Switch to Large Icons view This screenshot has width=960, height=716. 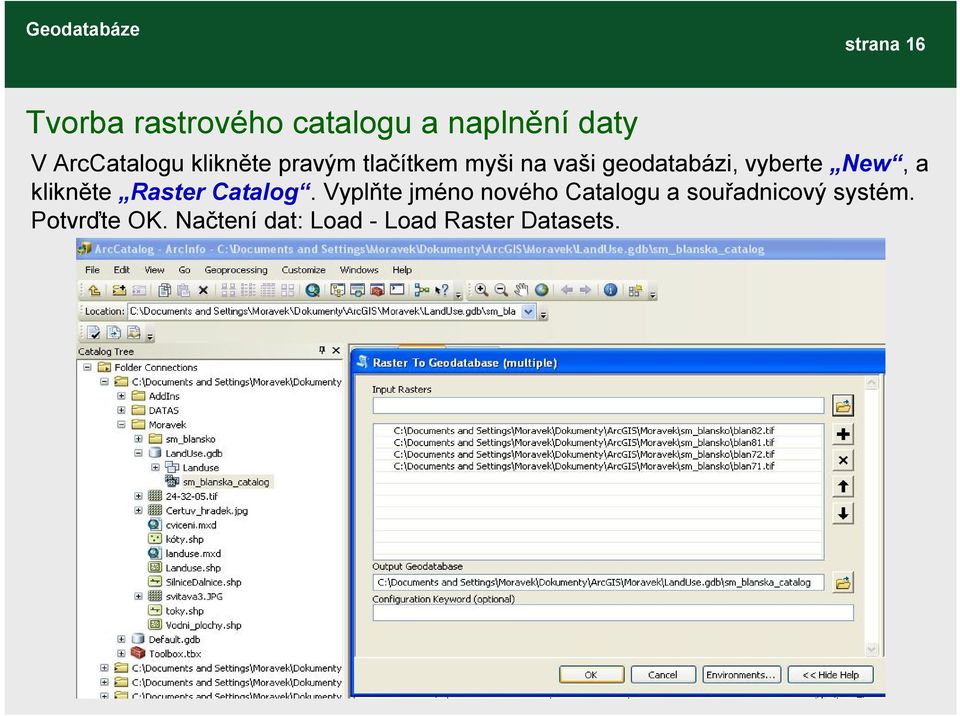pyautogui.click(x=228, y=290)
